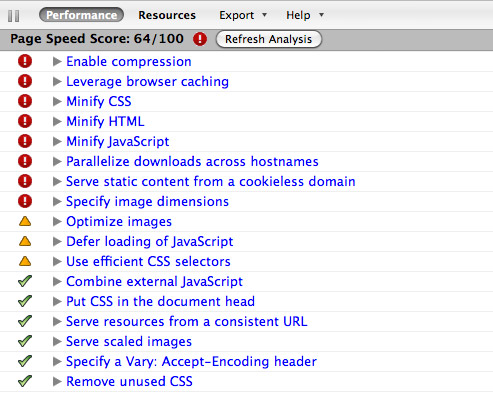Expand Specify image dimensions triangle
Image resolution: width=493 pixels, height=394 pixels.
click(x=57, y=201)
